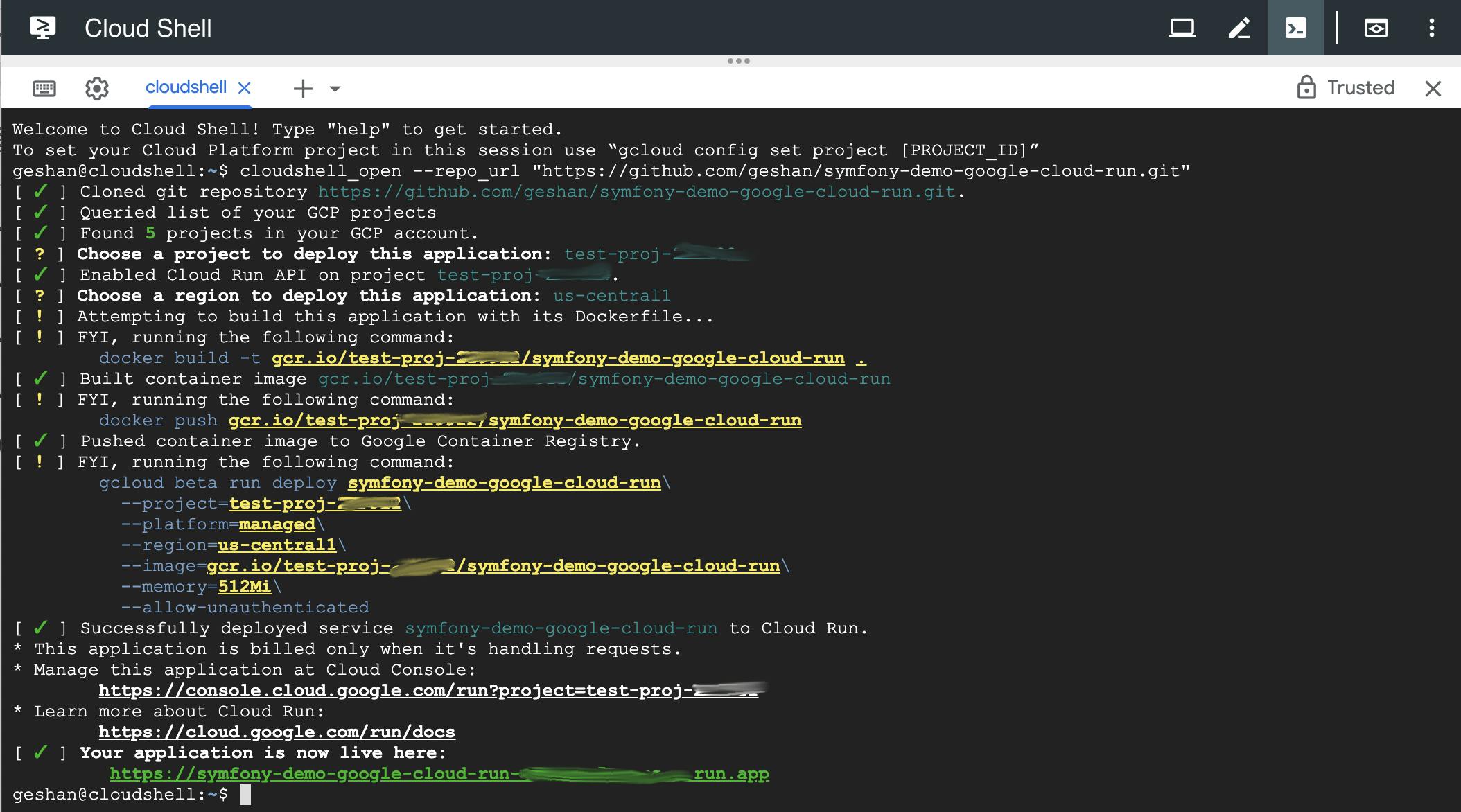1461x812 pixels.
Task: Click the terminal command prompt cursor
Action: point(245,795)
